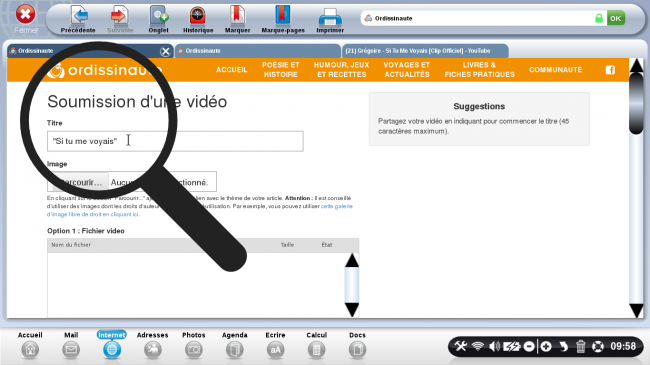Open the Marque-pages bookmarks icon
The width and height of the screenshot is (650, 365).
[283, 16]
